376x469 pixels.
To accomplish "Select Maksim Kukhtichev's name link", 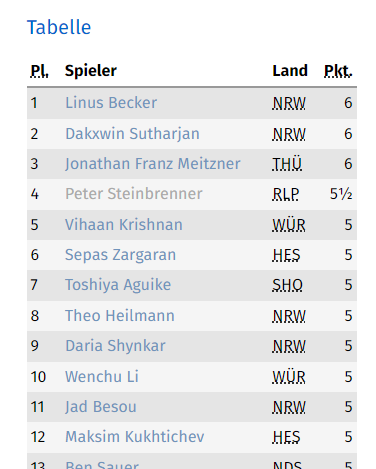I will (x=135, y=437).
